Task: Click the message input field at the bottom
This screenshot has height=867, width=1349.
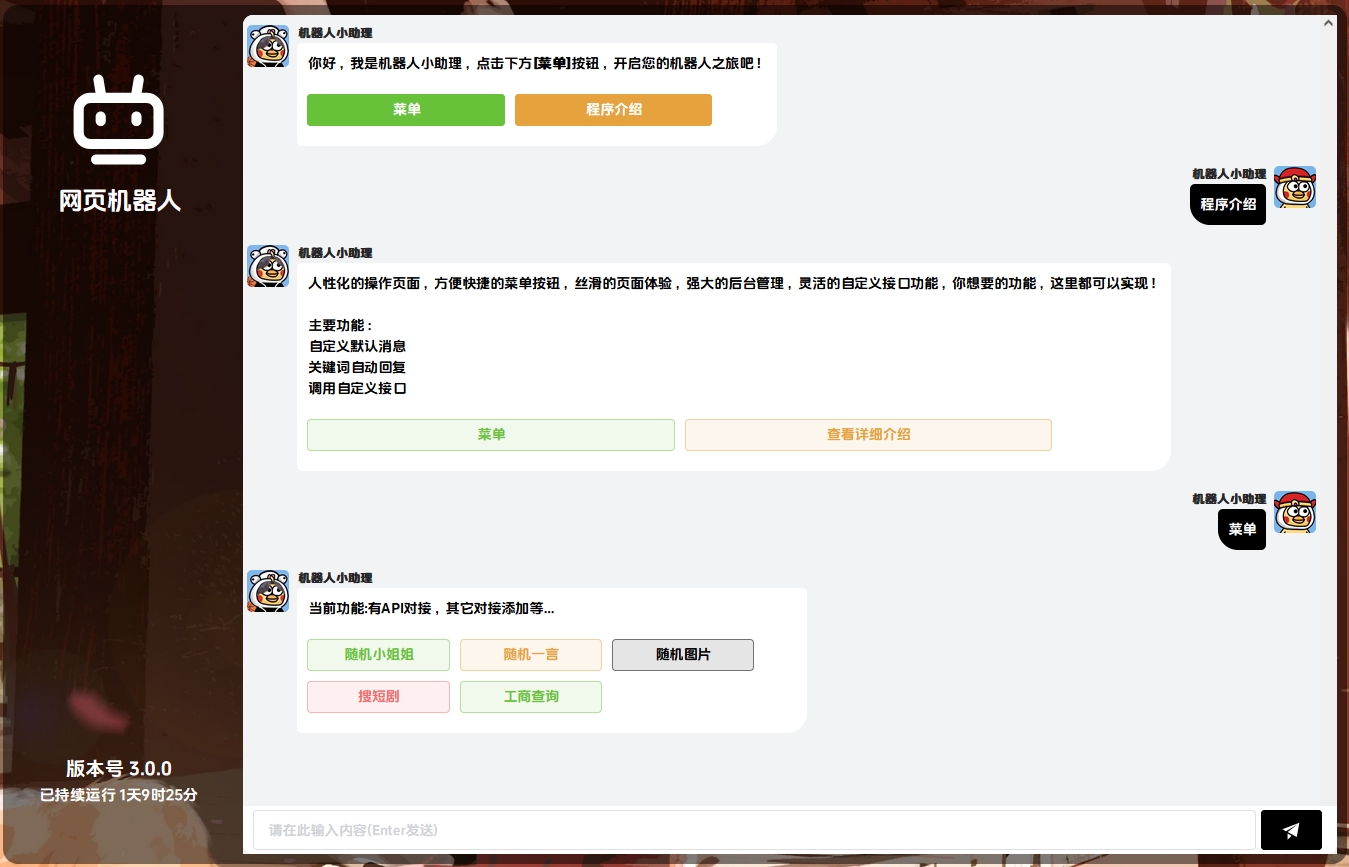Action: pos(754,830)
